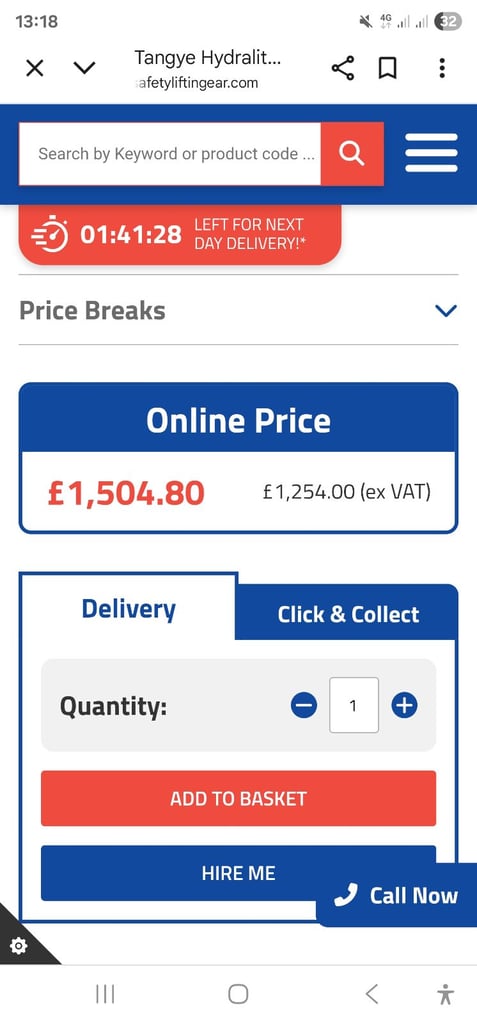Share this page via share icon
The width and height of the screenshot is (477, 1024).
342,68
